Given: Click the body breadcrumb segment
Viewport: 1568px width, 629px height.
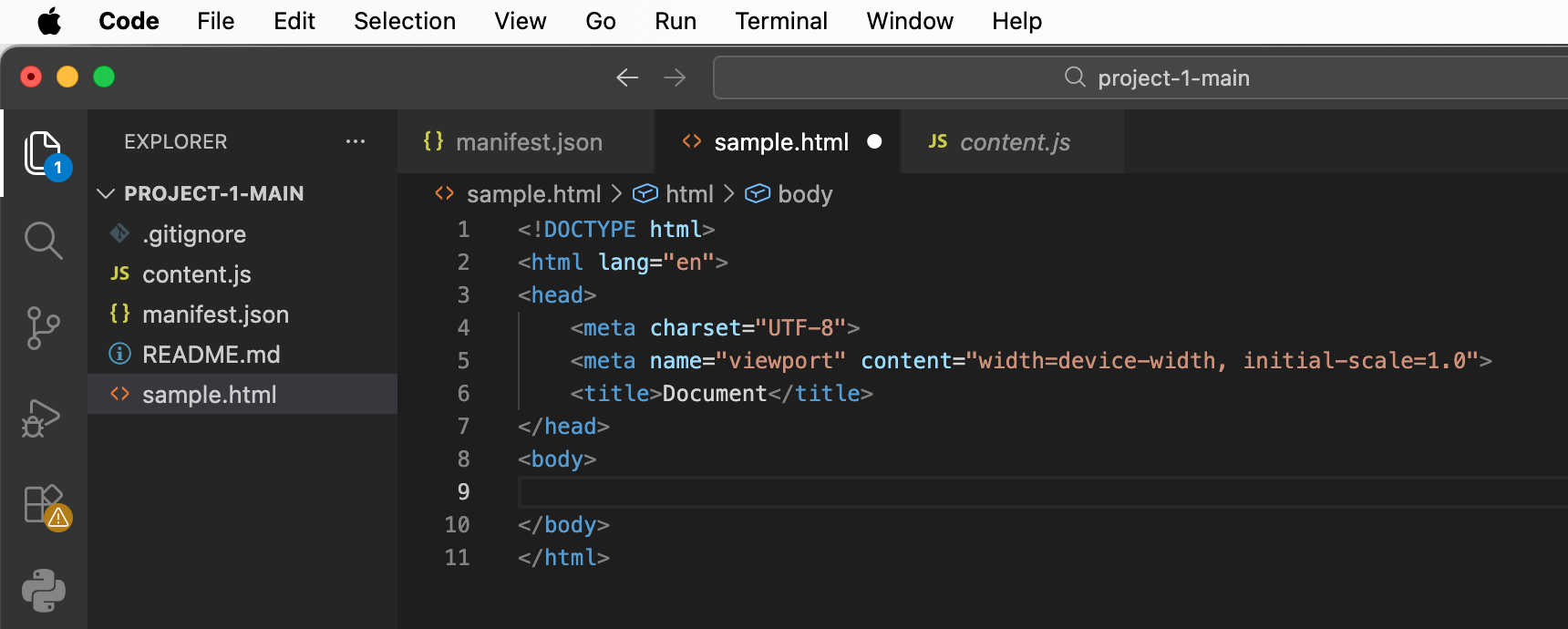Looking at the screenshot, I should [804, 194].
